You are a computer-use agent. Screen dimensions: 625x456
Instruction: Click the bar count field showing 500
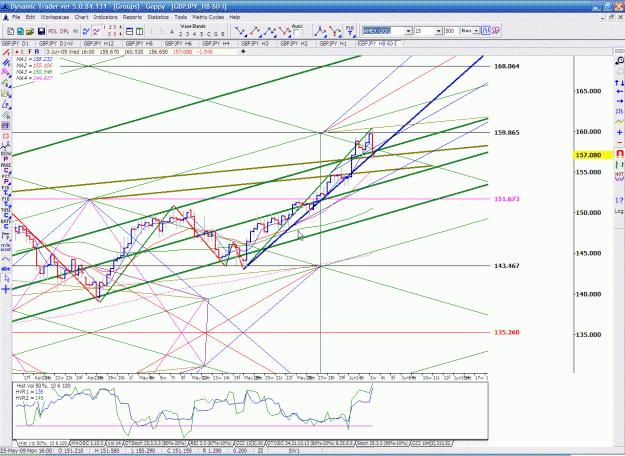click(x=451, y=31)
